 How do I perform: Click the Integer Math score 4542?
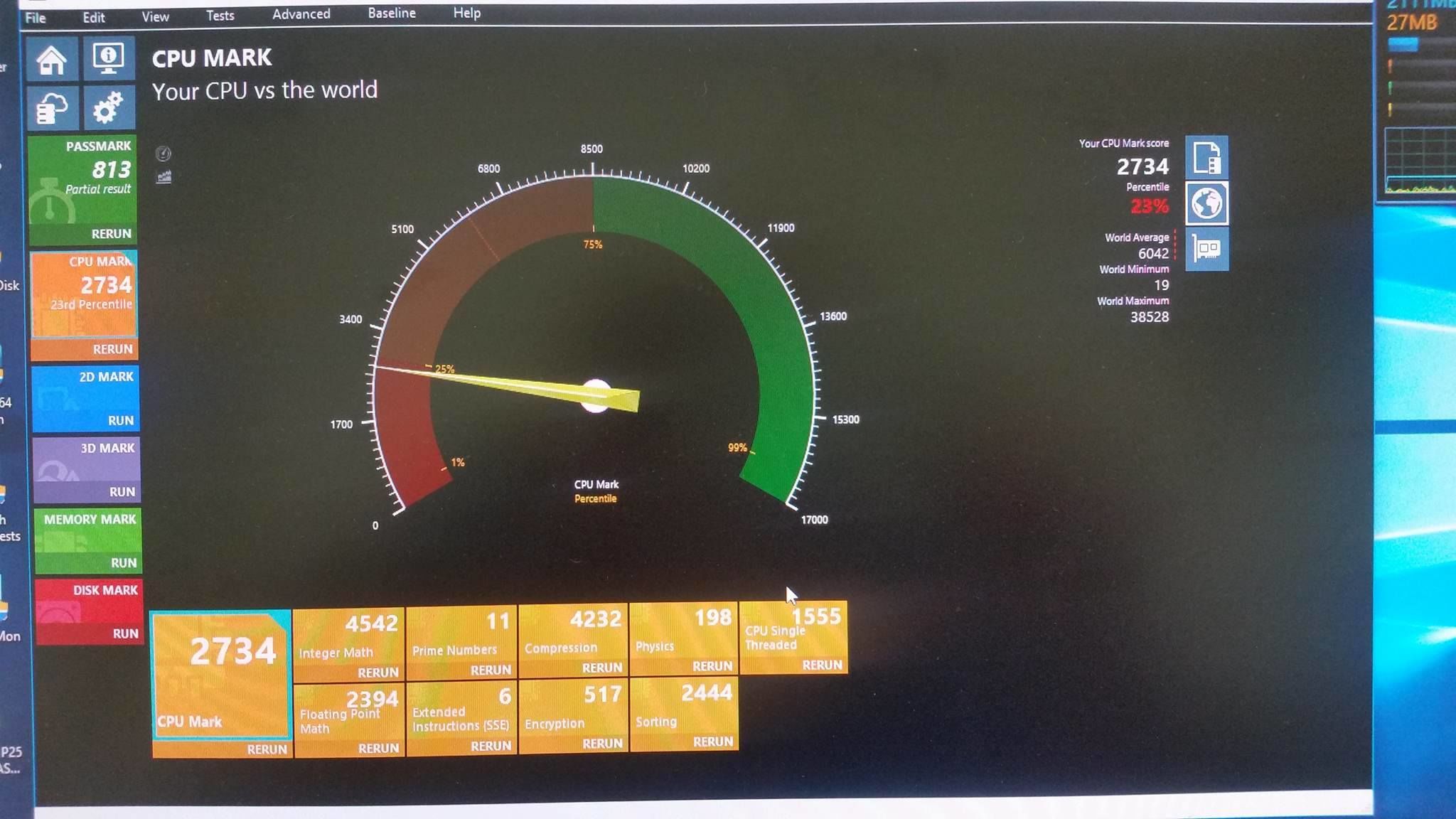click(371, 623)
